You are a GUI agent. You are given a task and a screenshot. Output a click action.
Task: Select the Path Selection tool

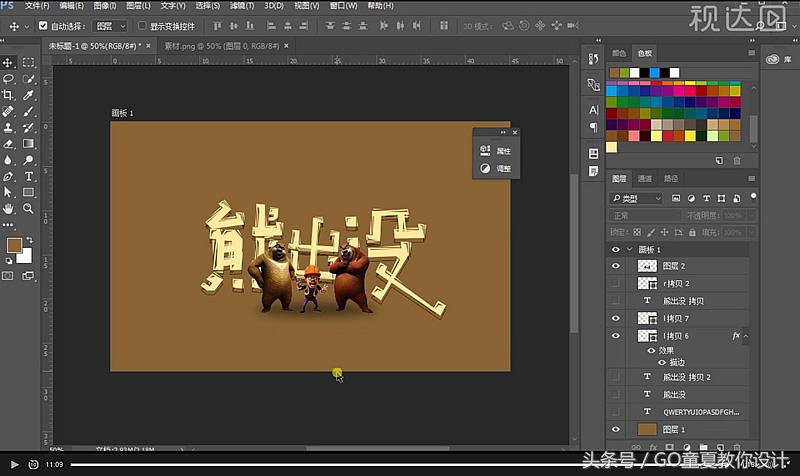click(x=8, y=192)
